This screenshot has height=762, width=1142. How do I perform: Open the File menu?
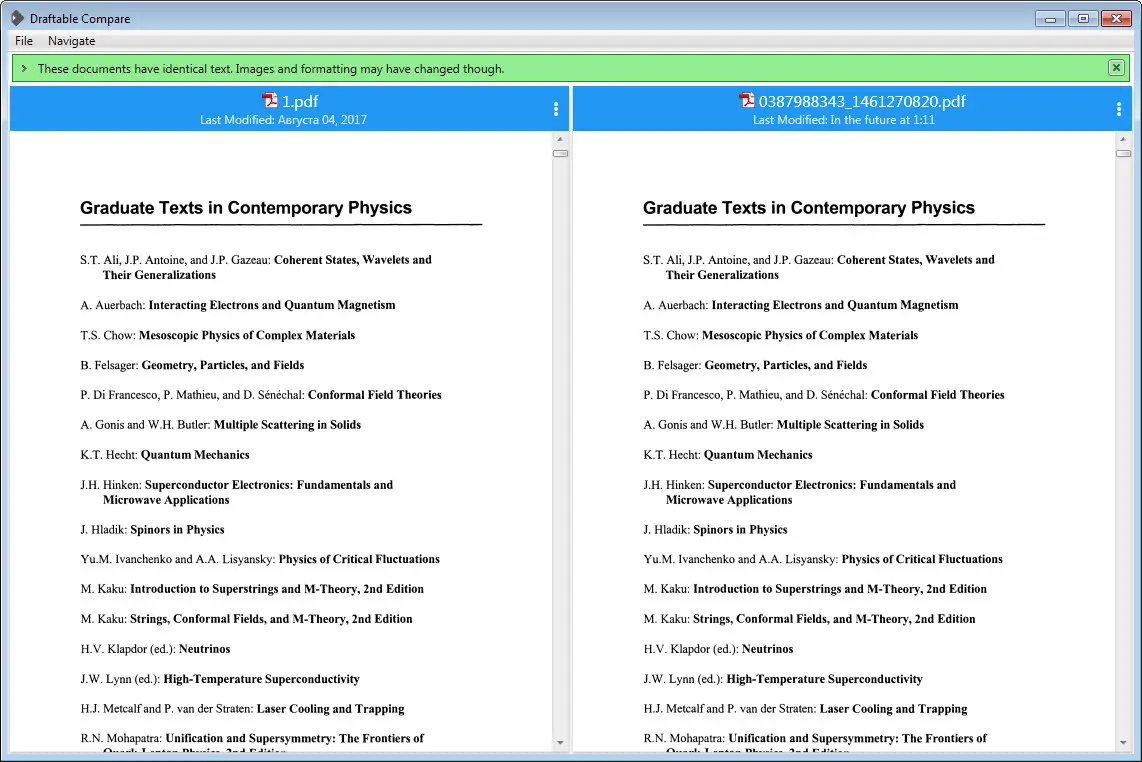tap(23, 41)
